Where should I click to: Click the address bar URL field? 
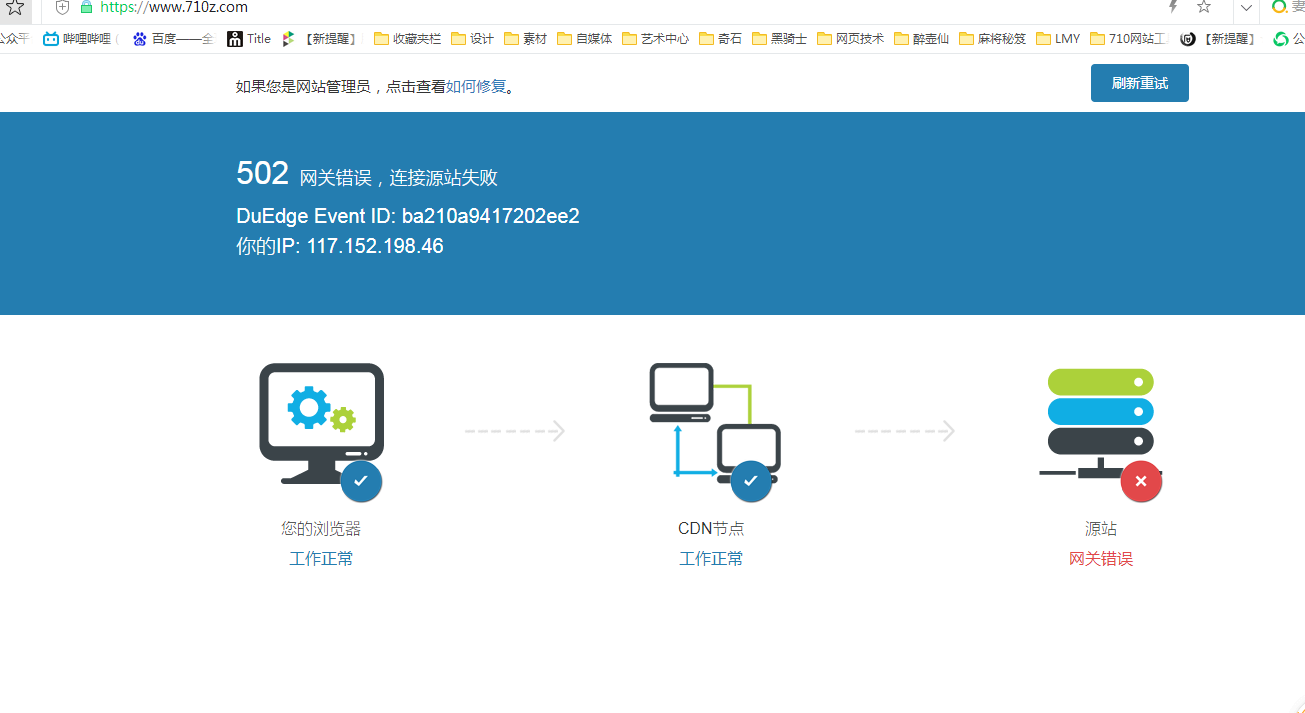pyautogui.click(x=600, y=8)
